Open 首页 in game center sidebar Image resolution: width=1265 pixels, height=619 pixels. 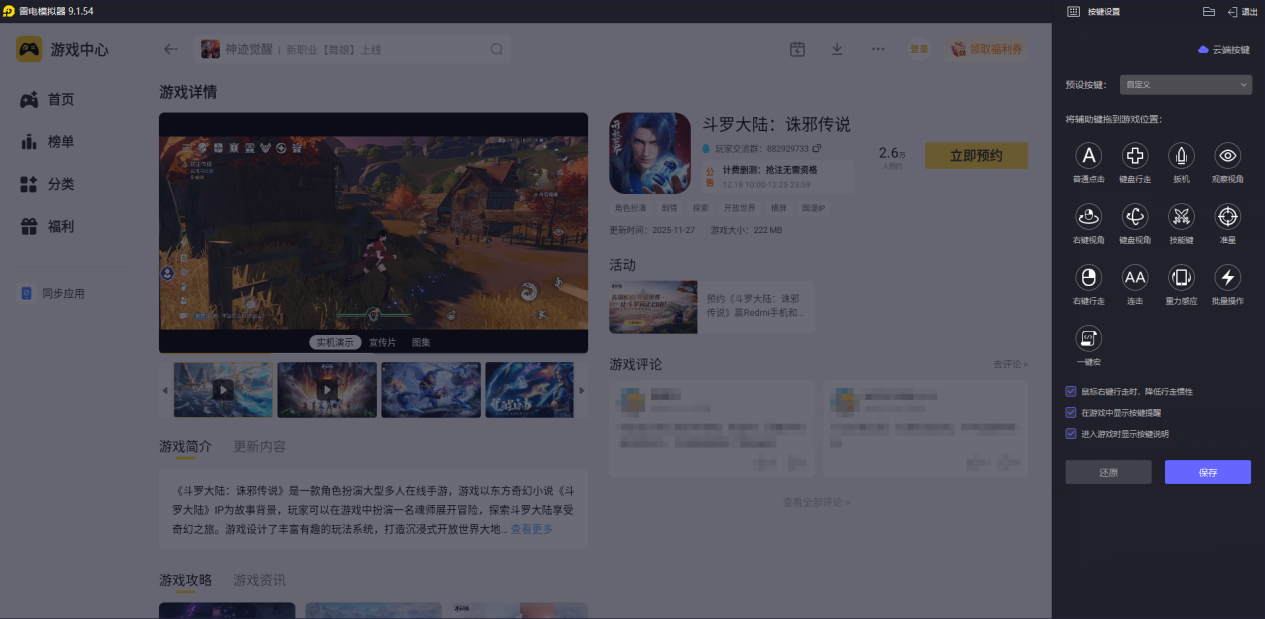(47, 99)
